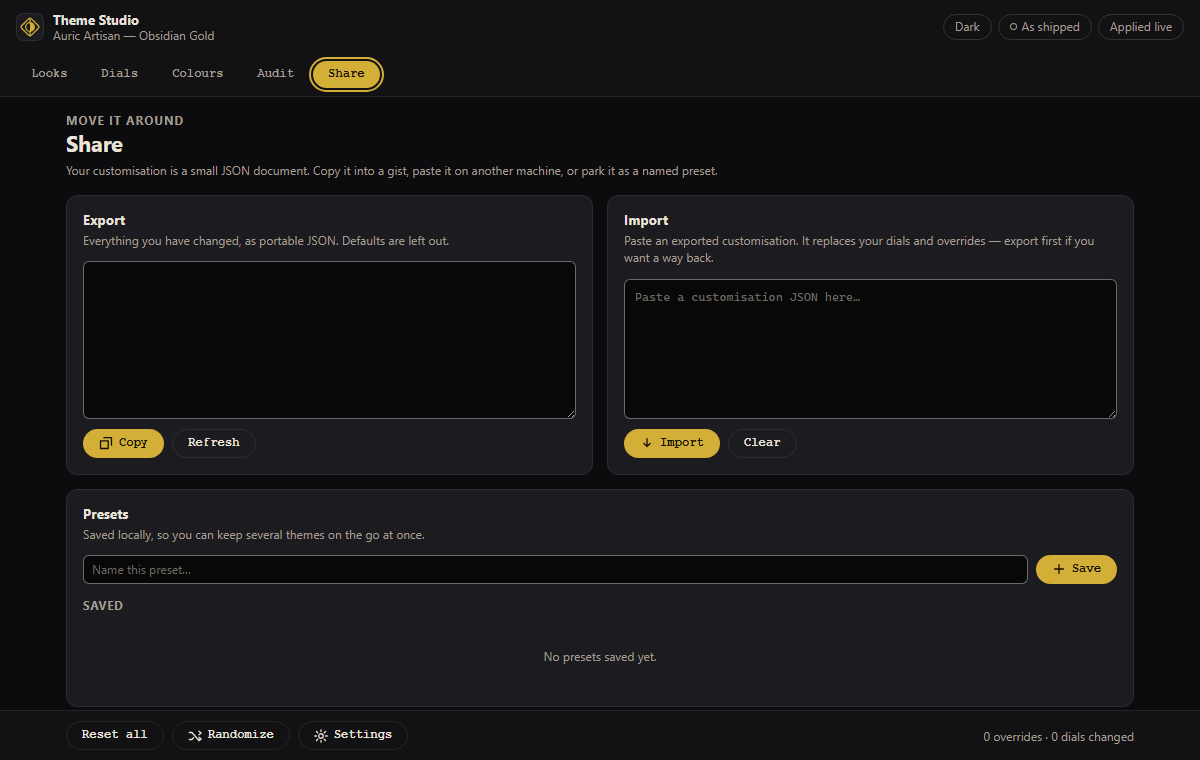The image size is (1200, 760).
Task: Select the Share tab
Action: [346, 74]
